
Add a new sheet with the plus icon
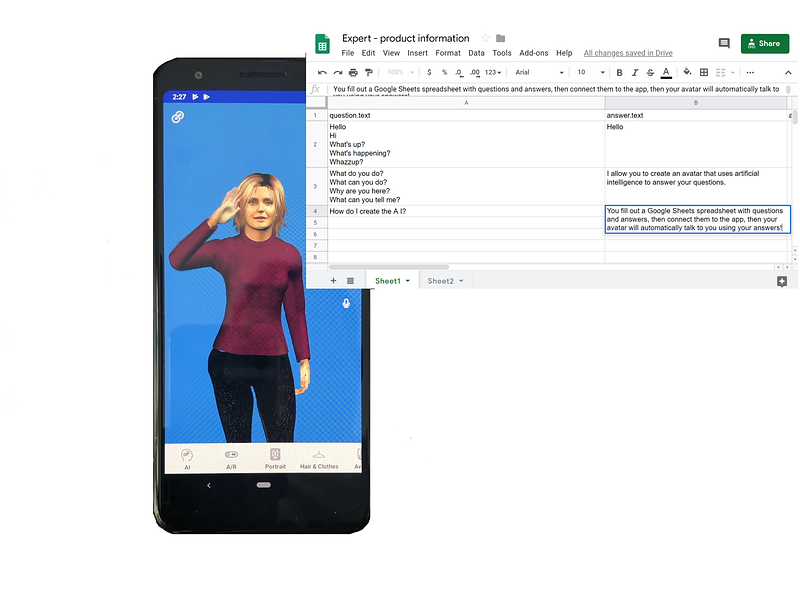point(333,281)
